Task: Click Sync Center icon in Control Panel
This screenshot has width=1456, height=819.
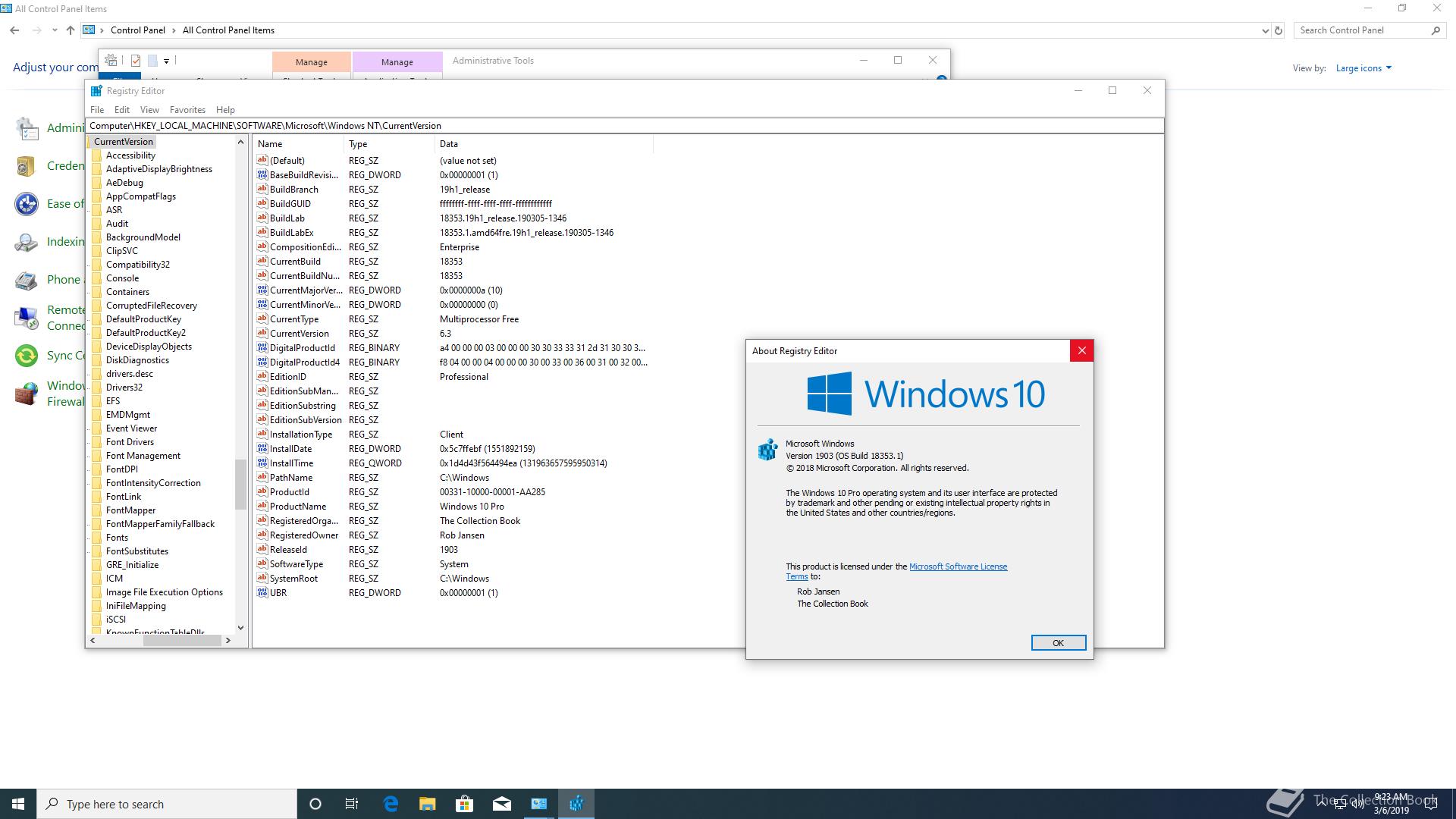Action: [27, 356]
